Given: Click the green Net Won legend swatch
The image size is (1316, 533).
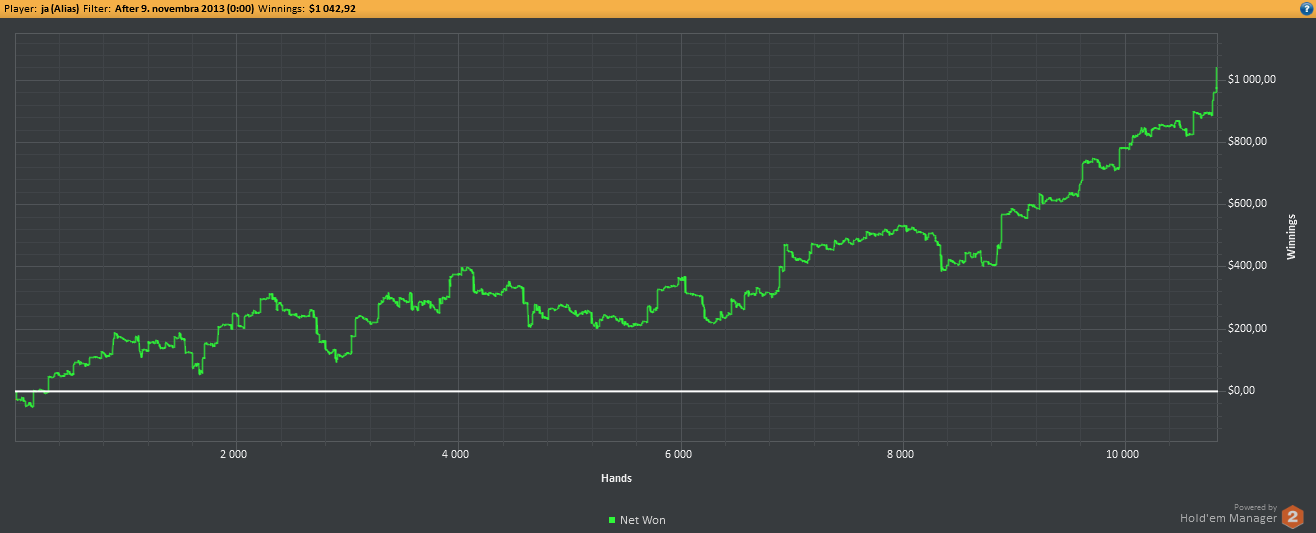Looking at the screenshot, I should point(612,520).
